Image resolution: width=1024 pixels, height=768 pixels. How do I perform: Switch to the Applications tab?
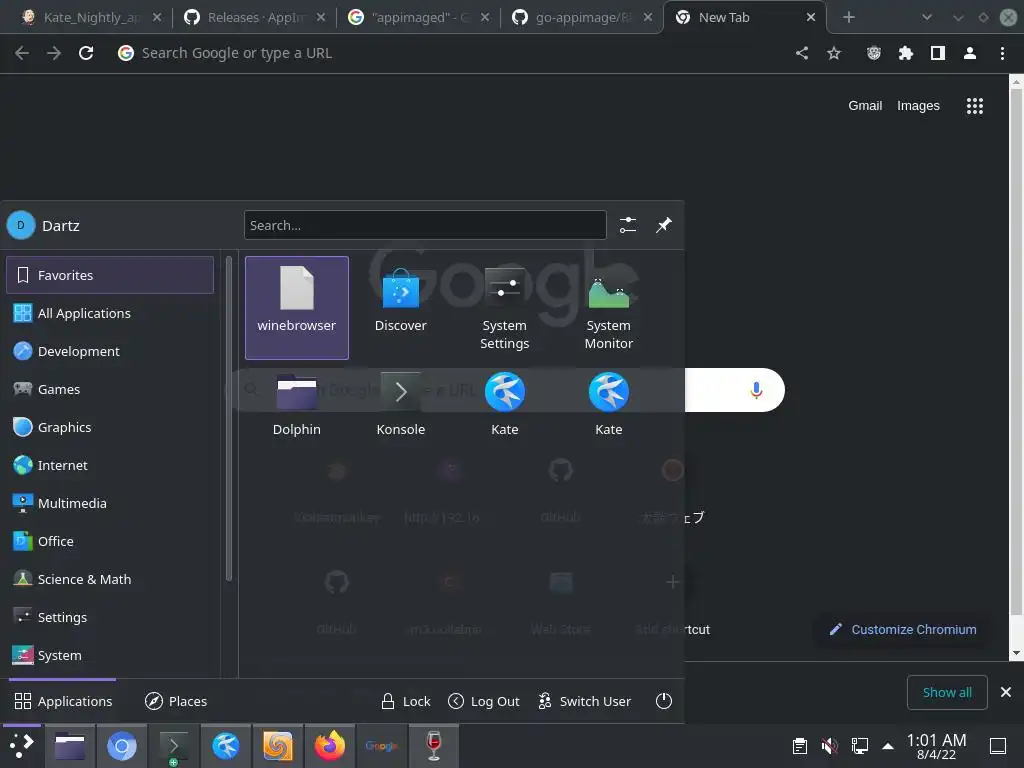63,701
